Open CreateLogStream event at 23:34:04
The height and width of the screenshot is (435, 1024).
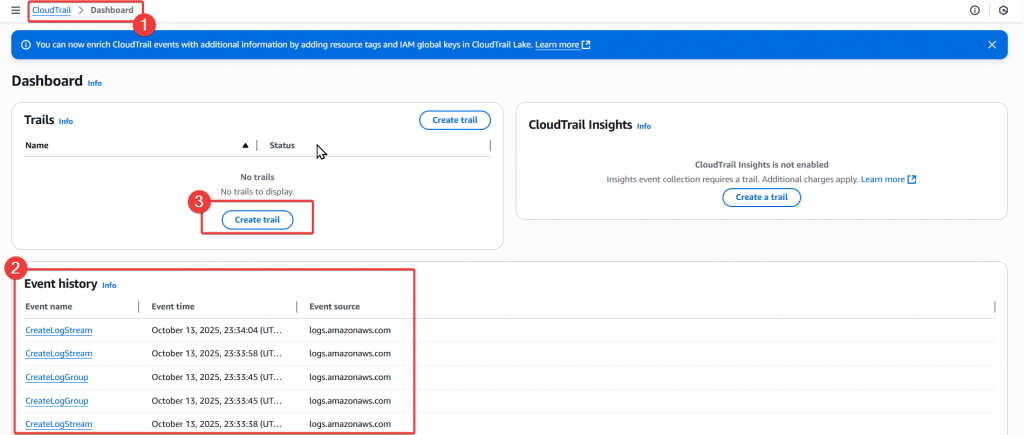point(59,330)
